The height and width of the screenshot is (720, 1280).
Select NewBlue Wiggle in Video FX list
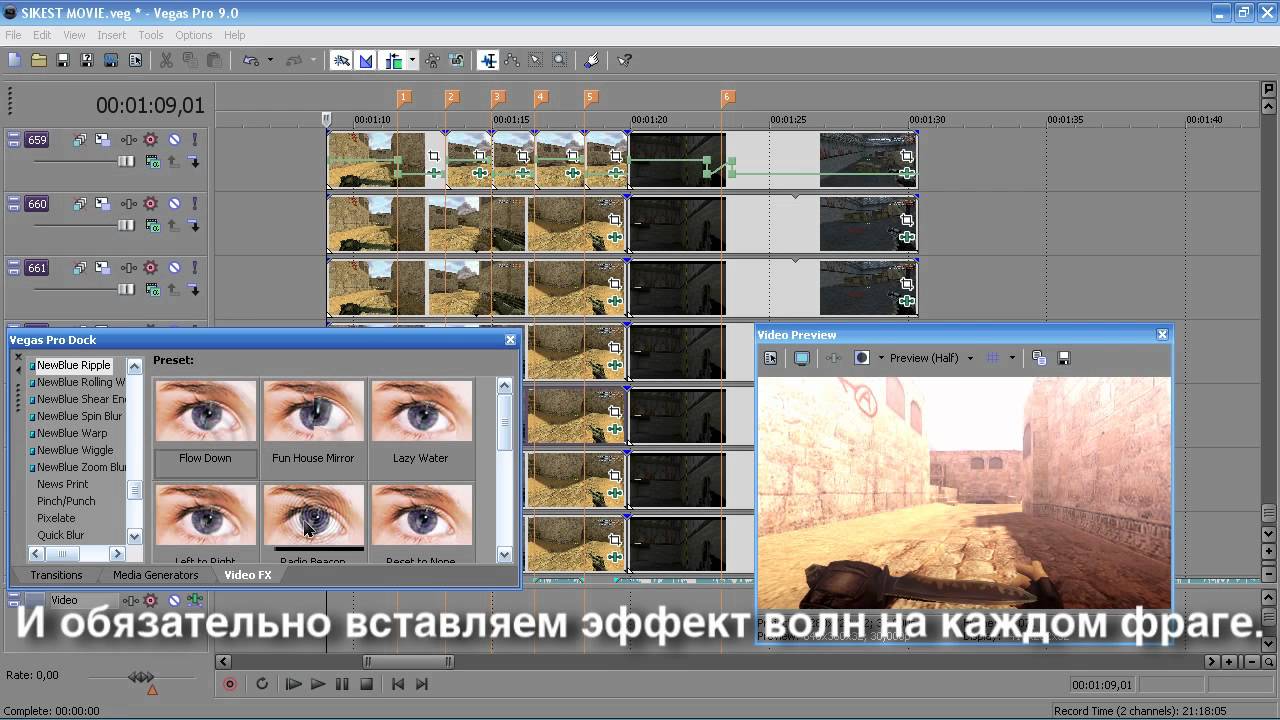[x=75, y=450]
